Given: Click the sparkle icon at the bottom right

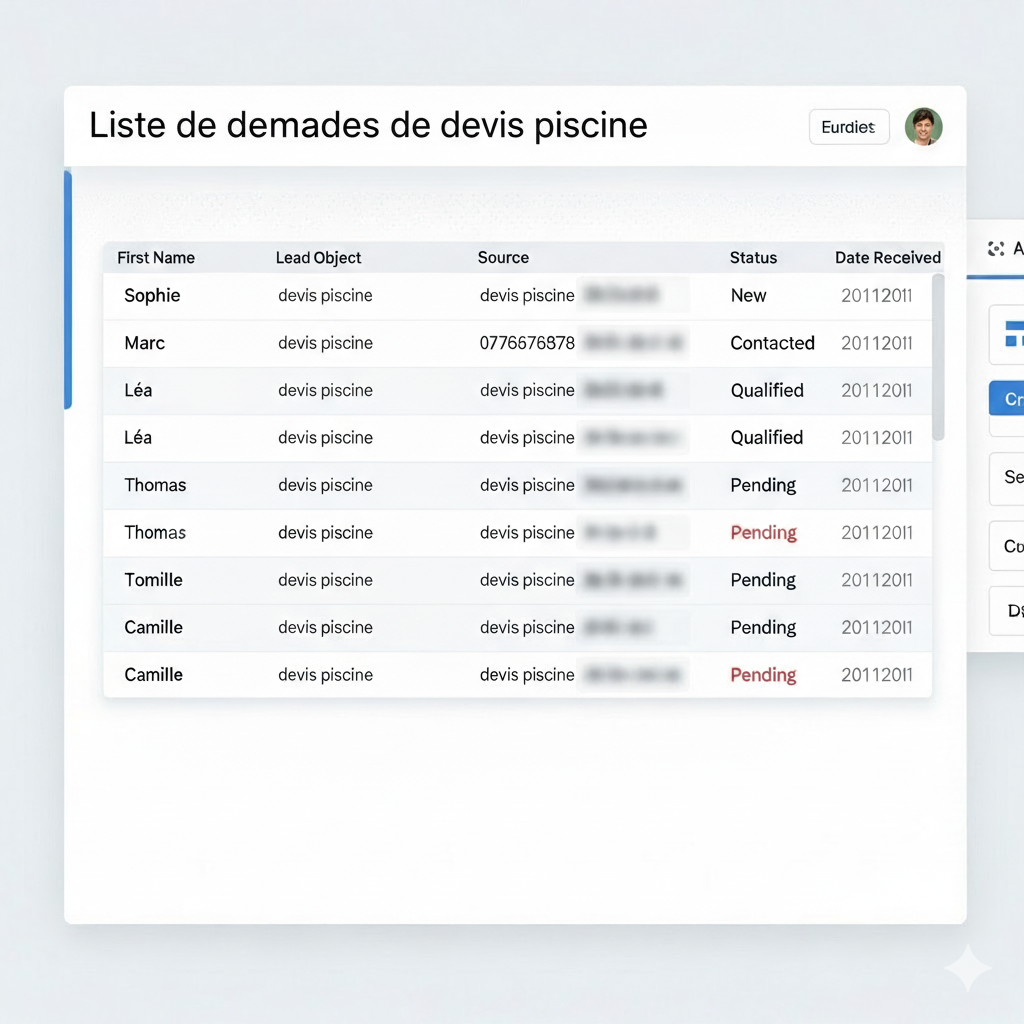Looking at the screenshot, I should [967, 968].
